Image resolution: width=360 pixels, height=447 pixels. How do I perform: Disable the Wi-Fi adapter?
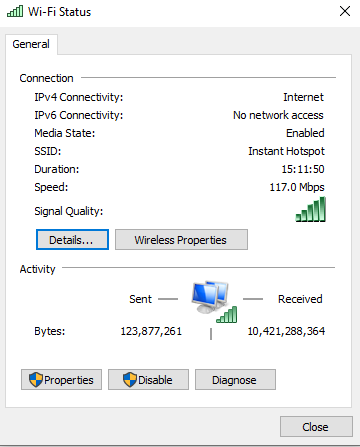(148, 379)
